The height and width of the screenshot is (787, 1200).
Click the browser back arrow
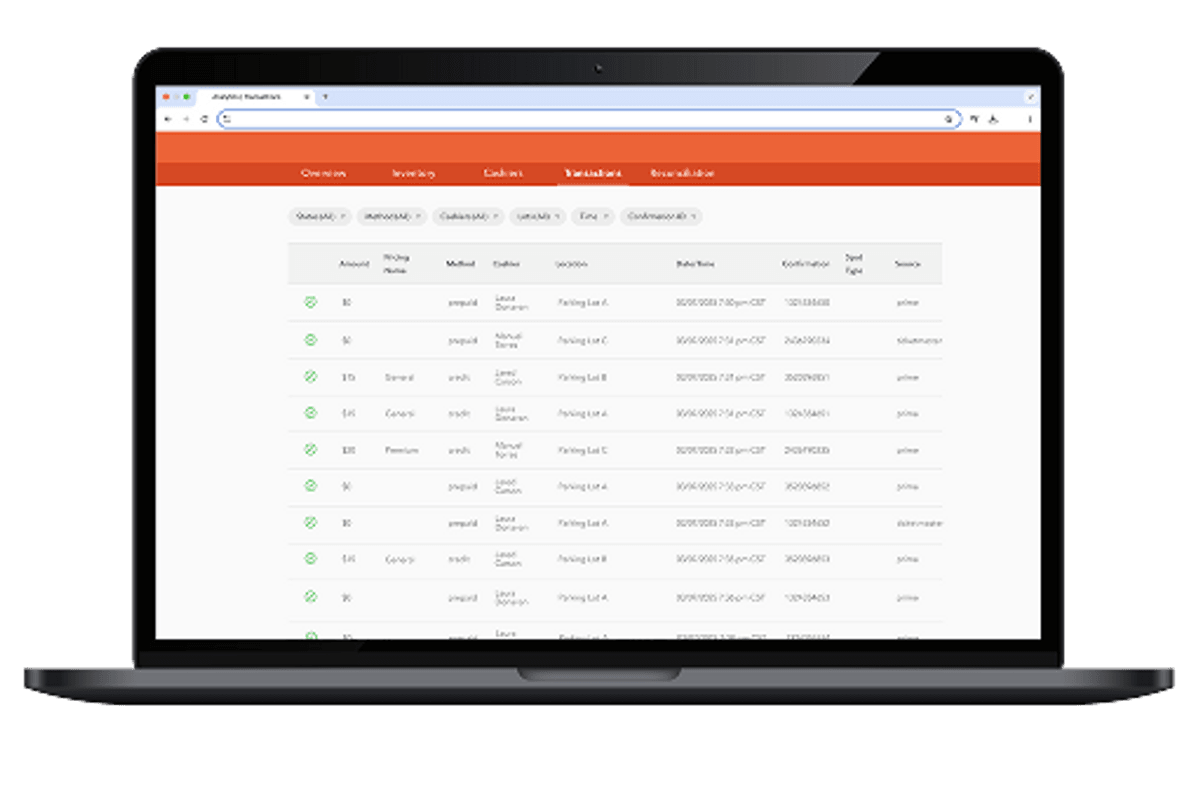pos(167,119)
